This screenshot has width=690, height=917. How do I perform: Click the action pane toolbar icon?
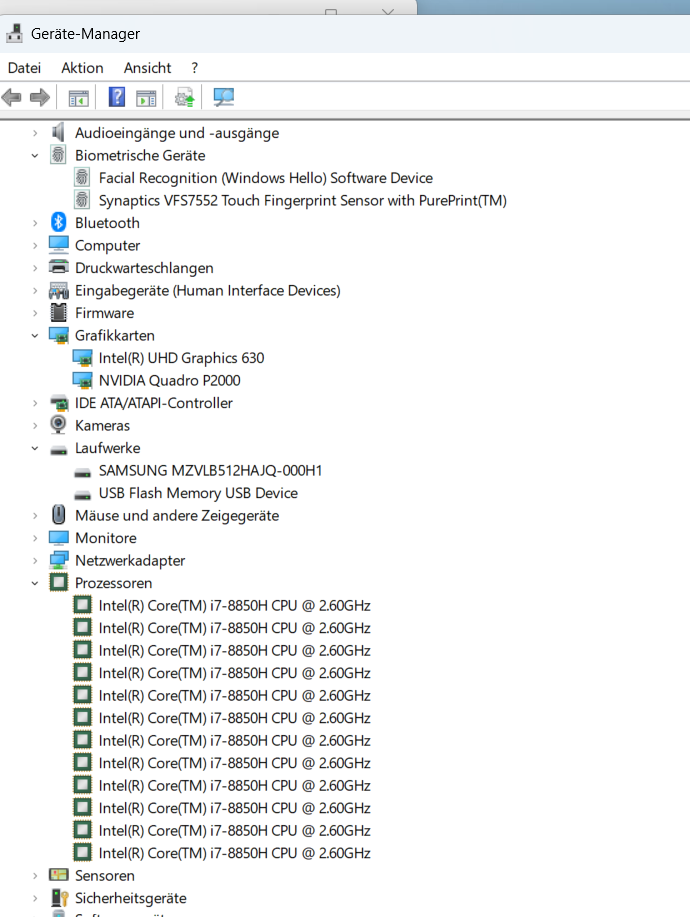pyautogui.click(x=146, y=98)
